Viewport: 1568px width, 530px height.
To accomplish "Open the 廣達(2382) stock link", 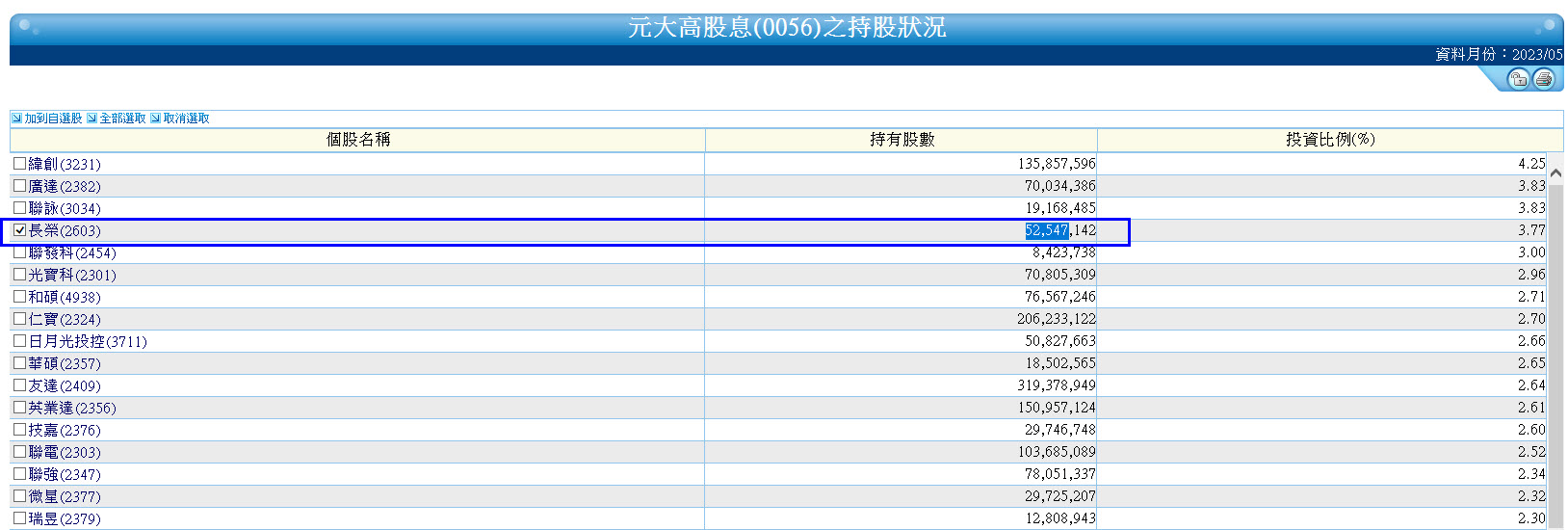I will 65,187.
